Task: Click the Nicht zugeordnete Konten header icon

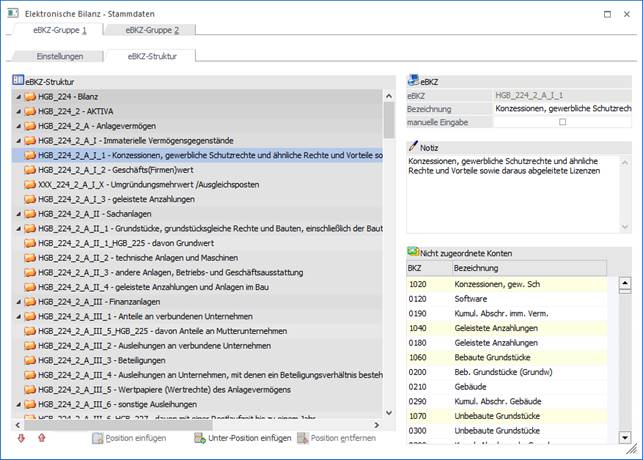Action: 413,253
